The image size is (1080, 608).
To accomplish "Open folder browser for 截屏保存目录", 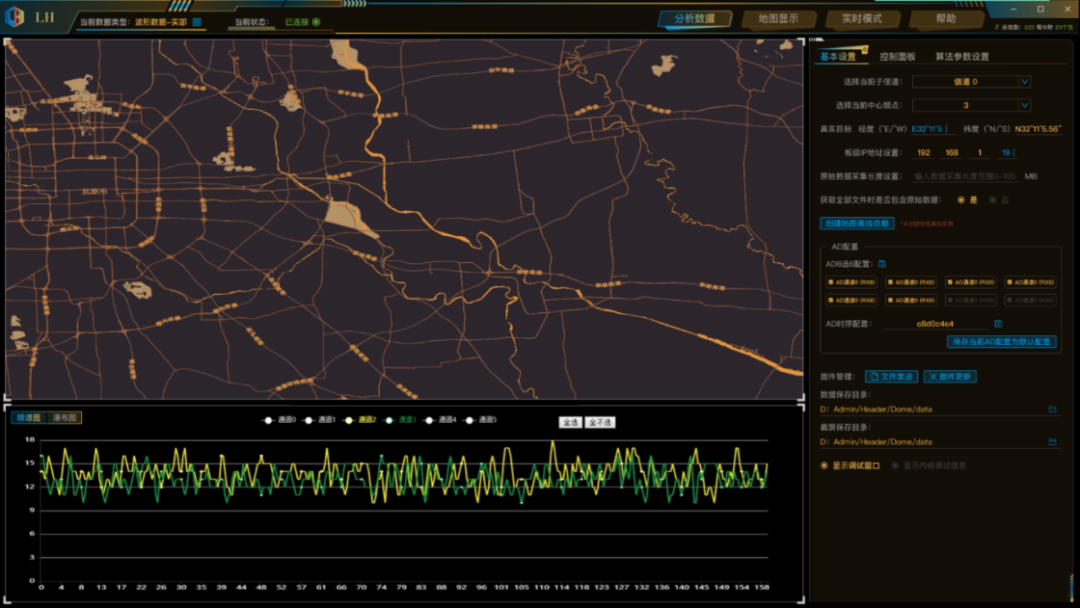I will pos(1052,441).
